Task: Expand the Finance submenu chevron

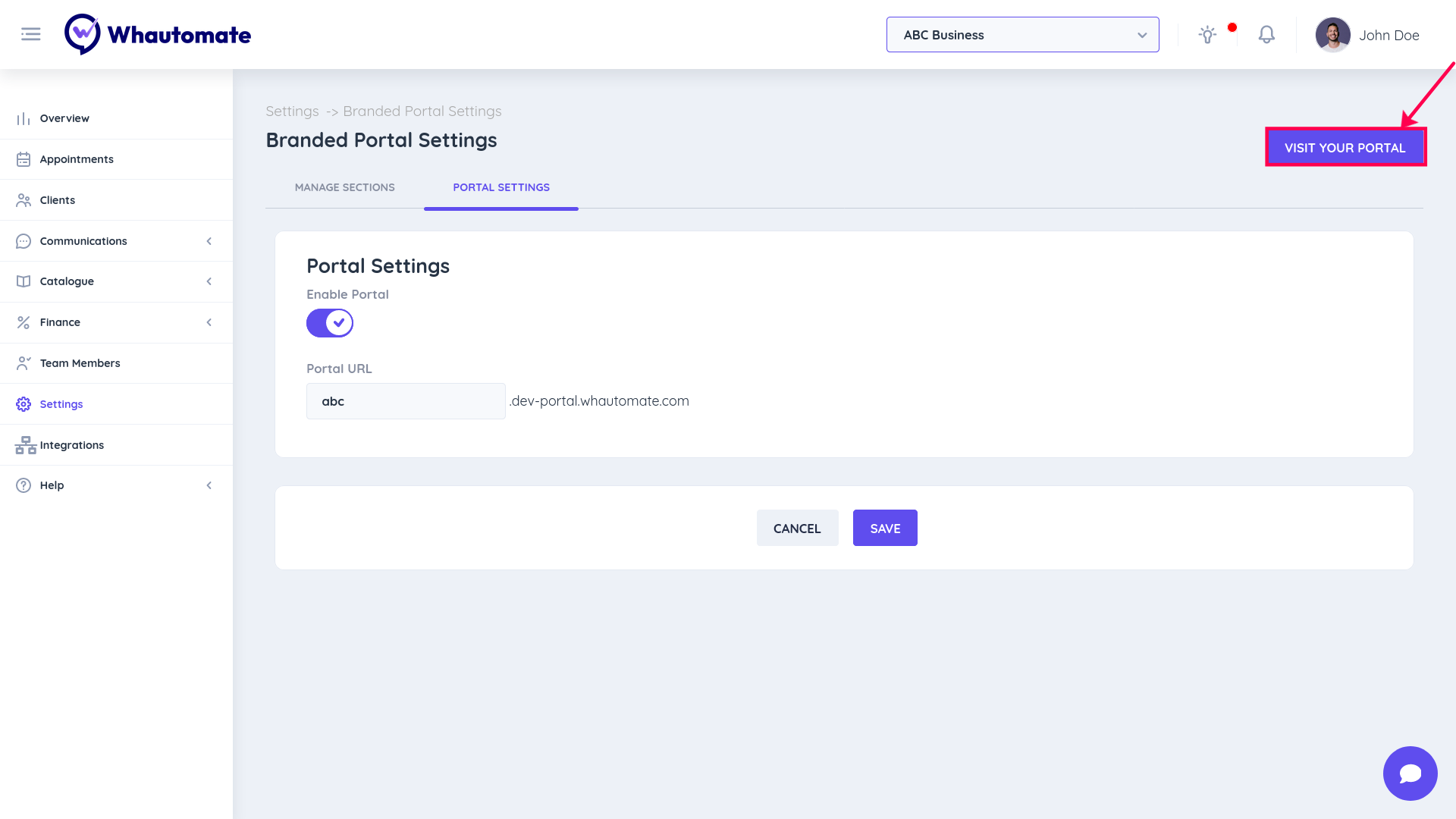Action: (209, 322)
